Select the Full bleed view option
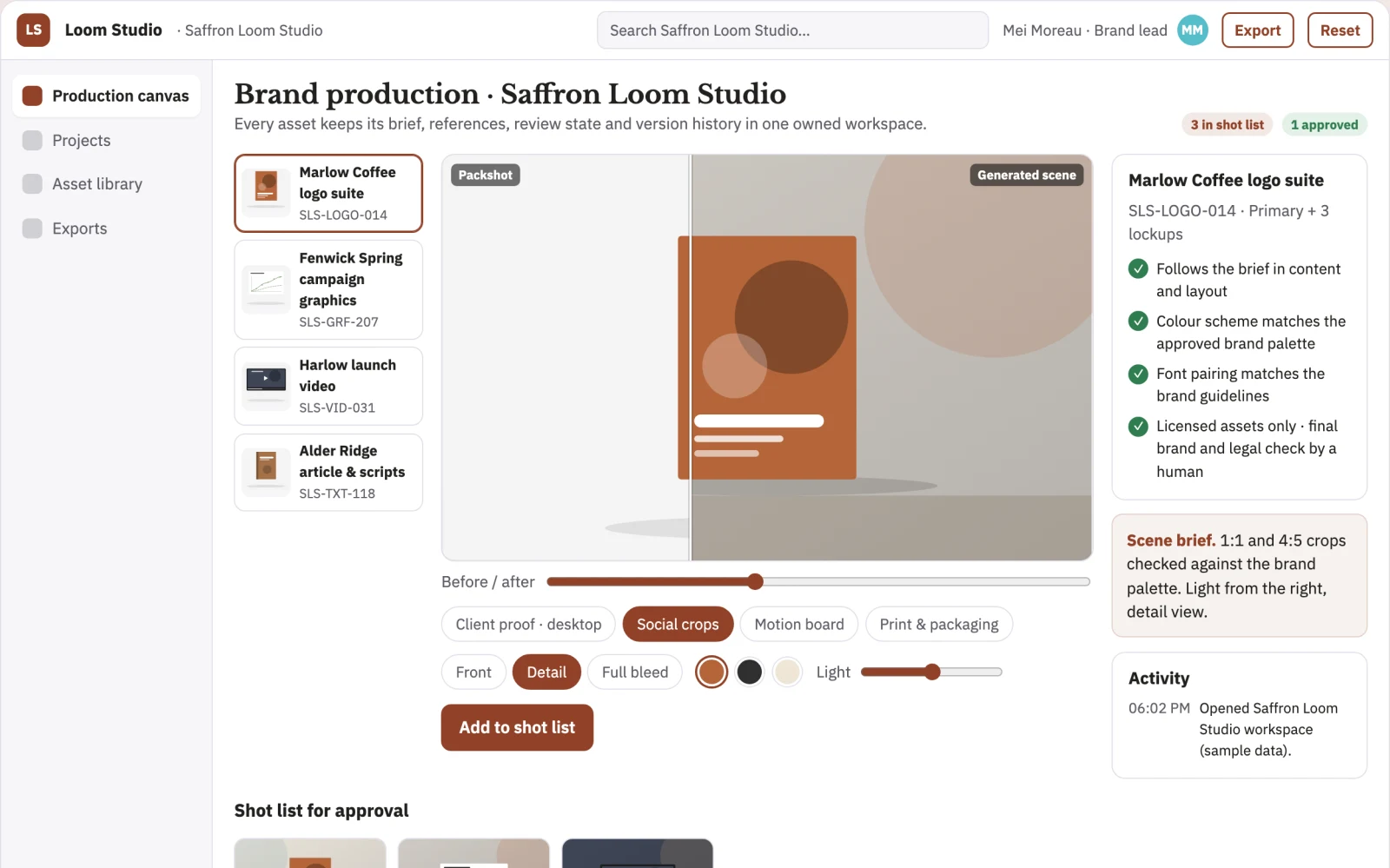This screenshot has height=868, width=1390. 635,672
